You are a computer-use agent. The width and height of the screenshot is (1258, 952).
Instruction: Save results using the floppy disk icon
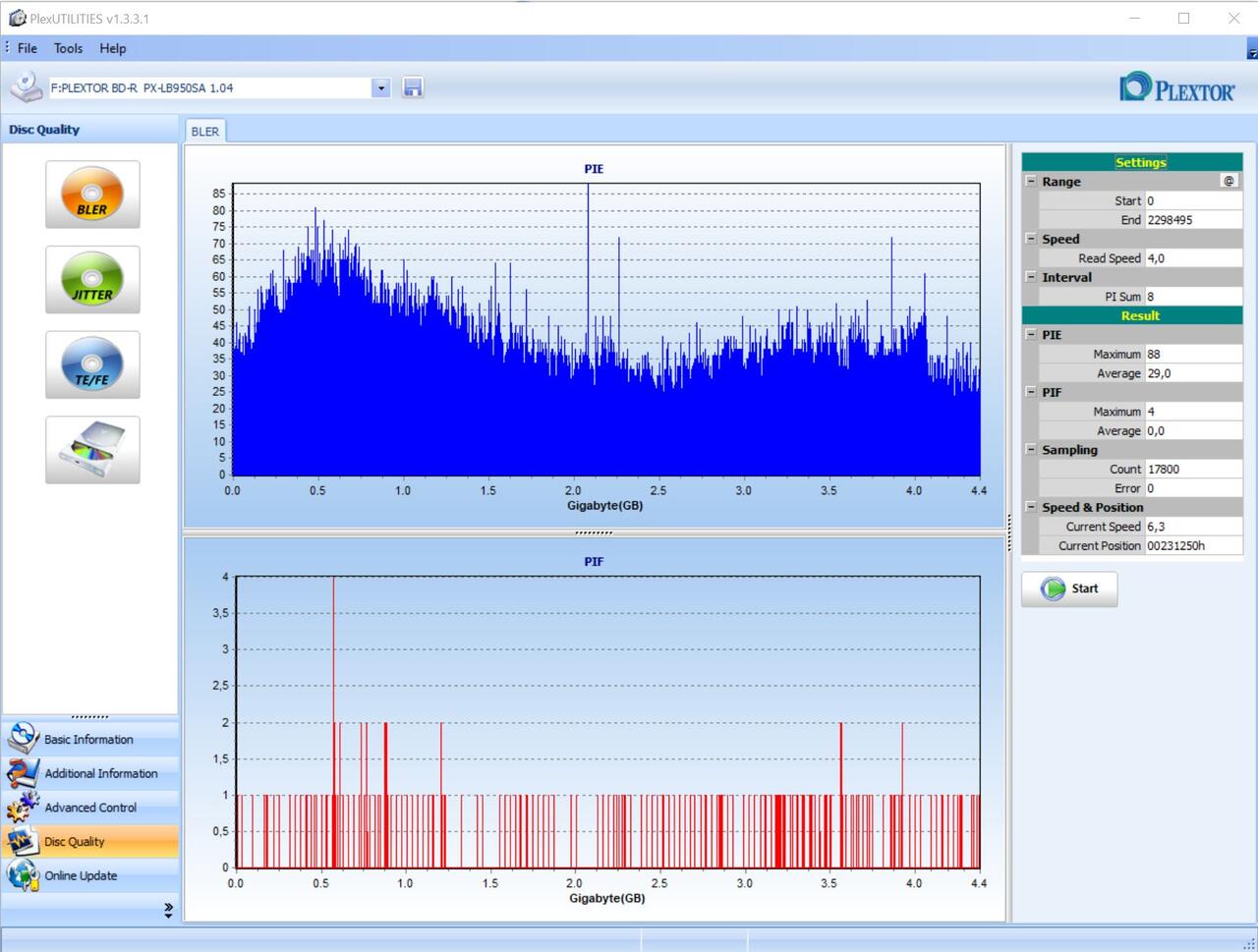pyautogui.click(x=413, y=87)
